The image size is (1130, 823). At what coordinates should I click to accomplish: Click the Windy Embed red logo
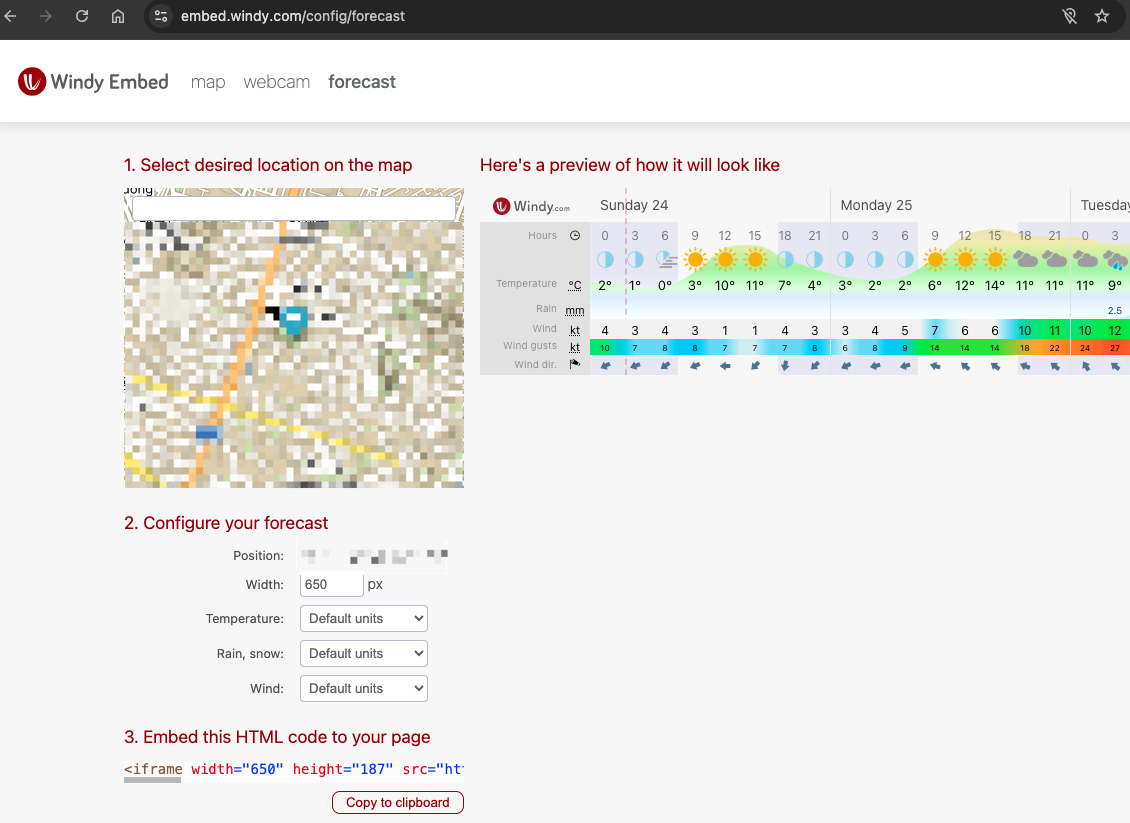[x=32, y=82]
